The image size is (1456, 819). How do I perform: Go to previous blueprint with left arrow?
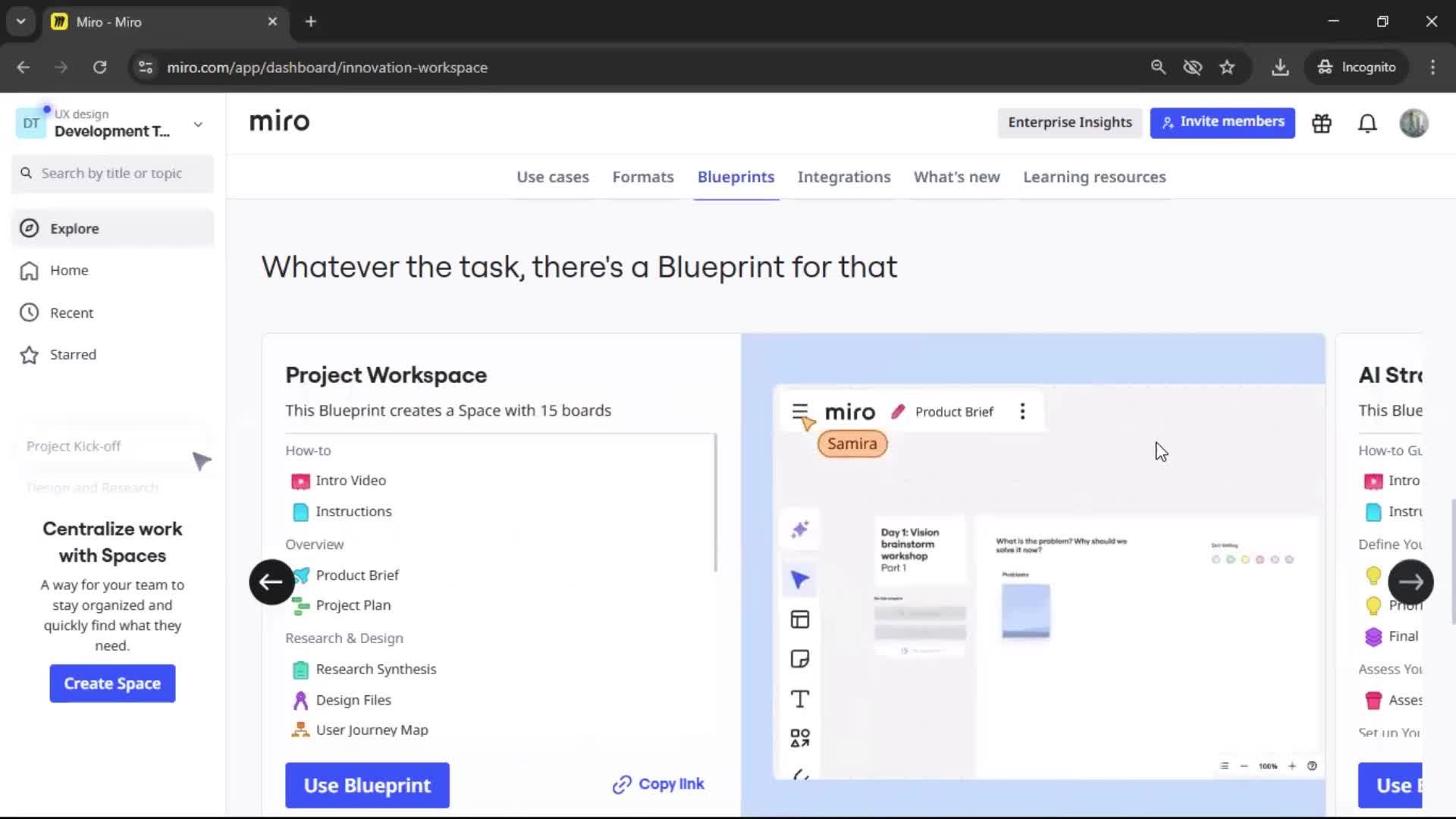[x=271, y=582]
